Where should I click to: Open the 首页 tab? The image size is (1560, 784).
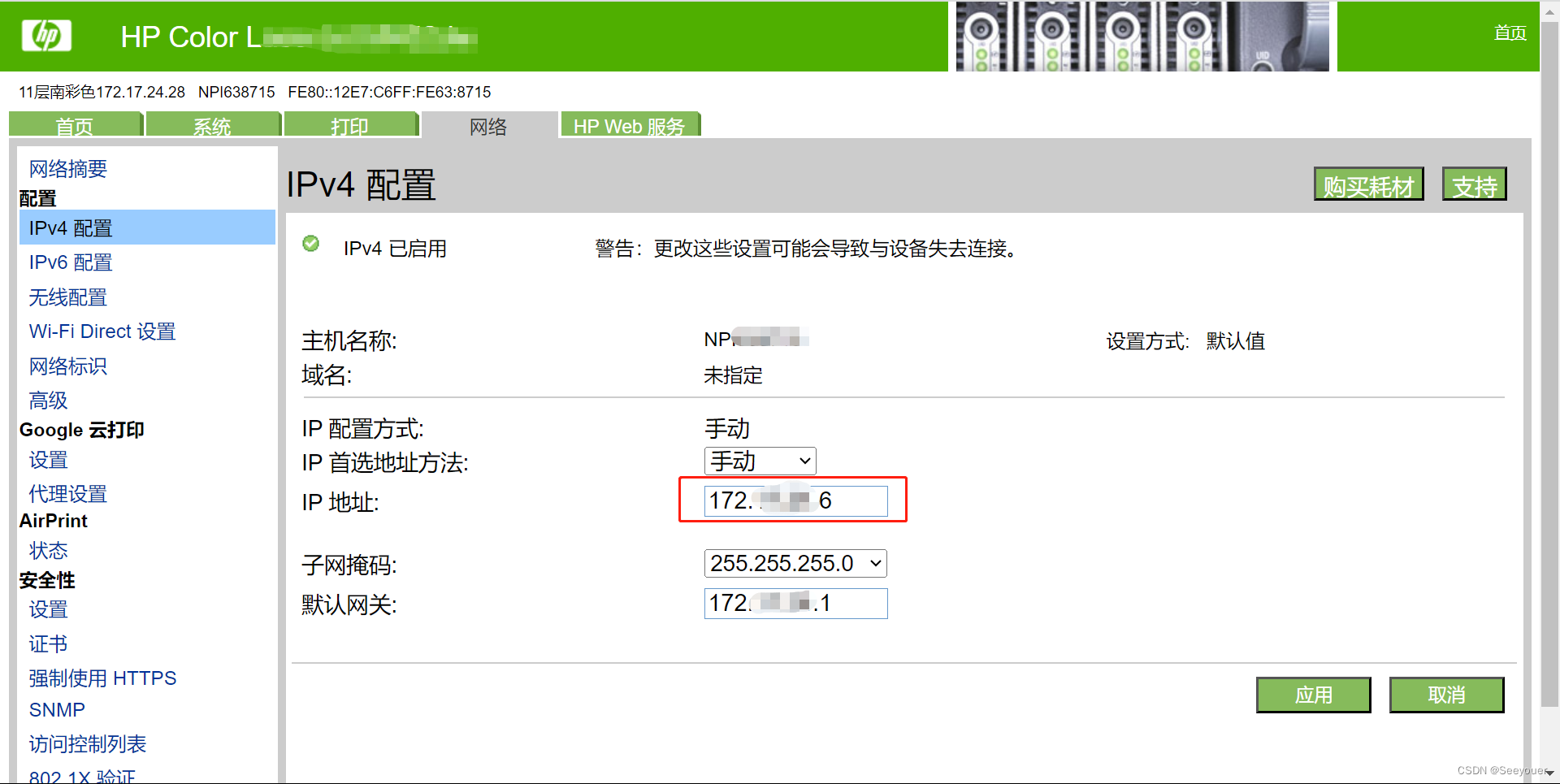click(x=75, y=126)
